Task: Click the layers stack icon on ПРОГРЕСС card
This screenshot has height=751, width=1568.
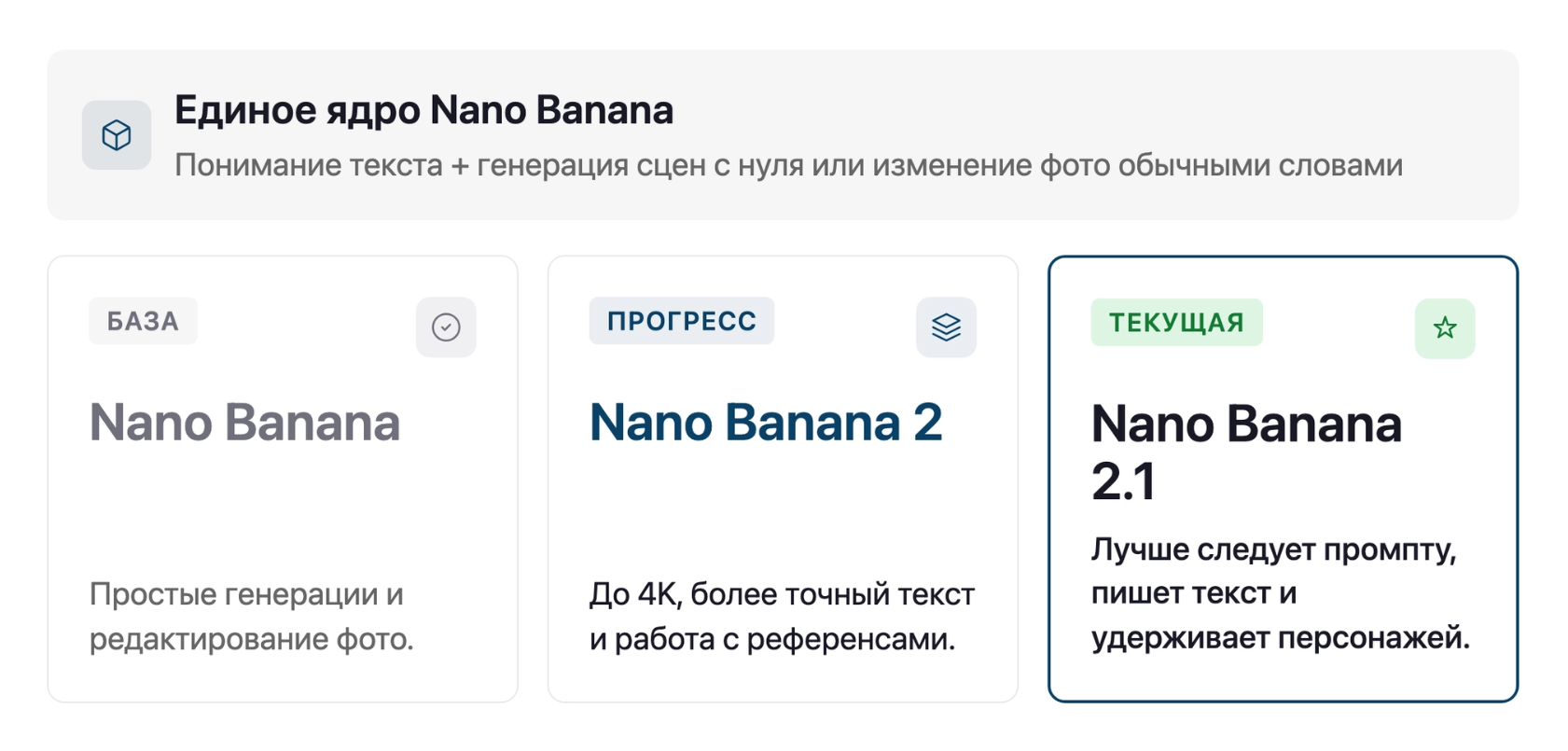Action: click(946, 327)
